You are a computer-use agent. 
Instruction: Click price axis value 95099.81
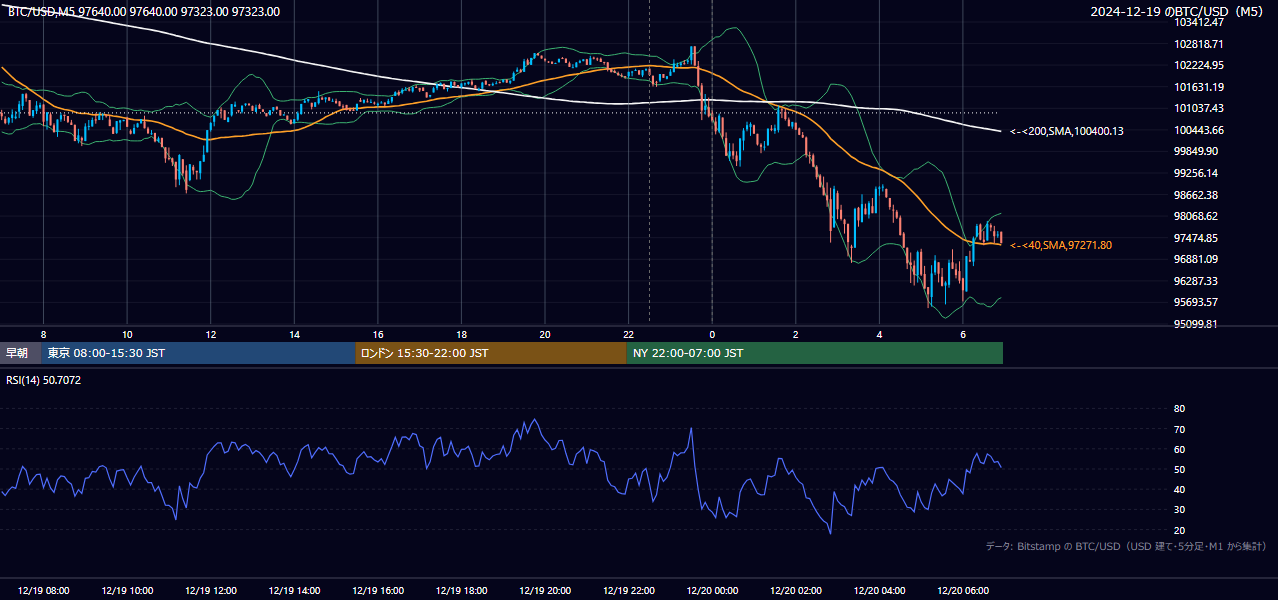1196,324
